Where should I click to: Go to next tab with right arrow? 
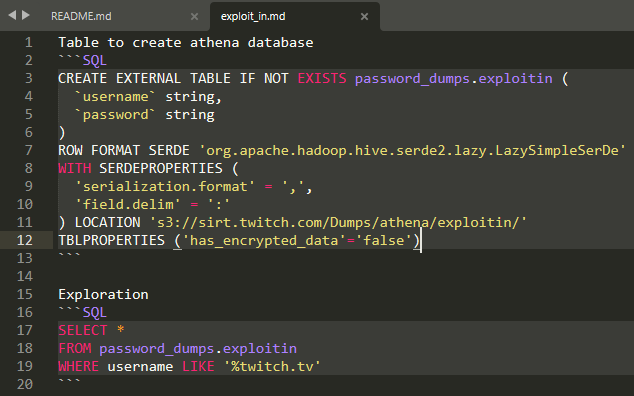click(26, 15)
